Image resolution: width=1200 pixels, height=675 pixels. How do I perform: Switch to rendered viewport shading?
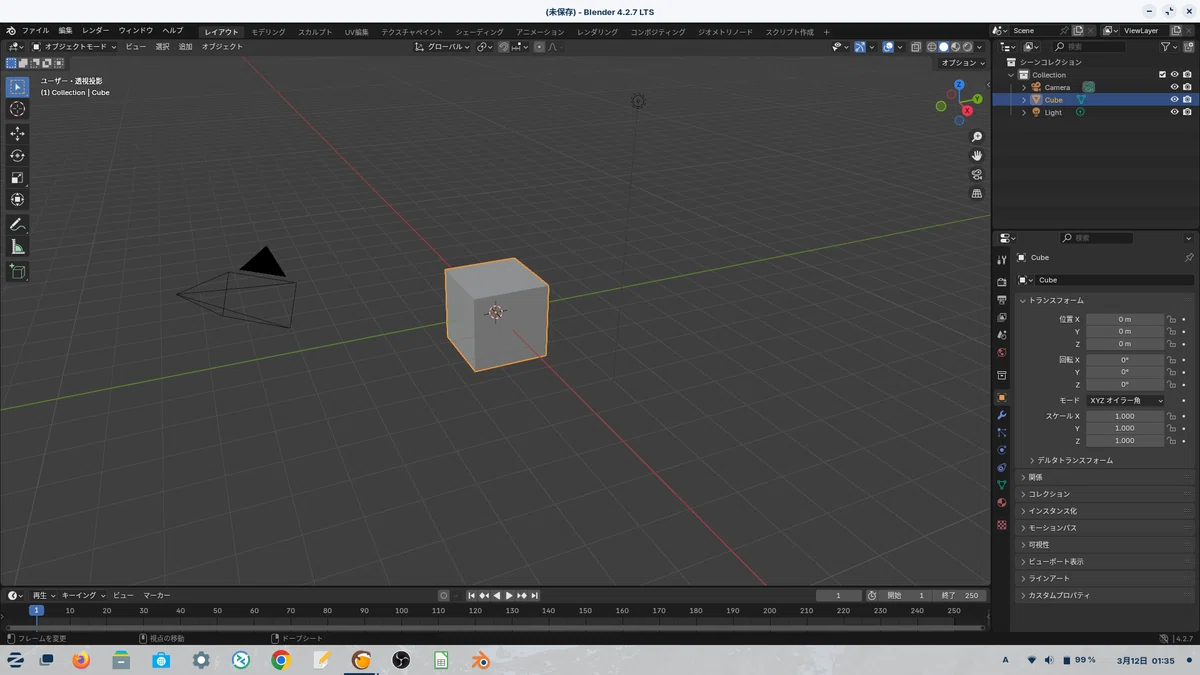click(x=967, y=47)
